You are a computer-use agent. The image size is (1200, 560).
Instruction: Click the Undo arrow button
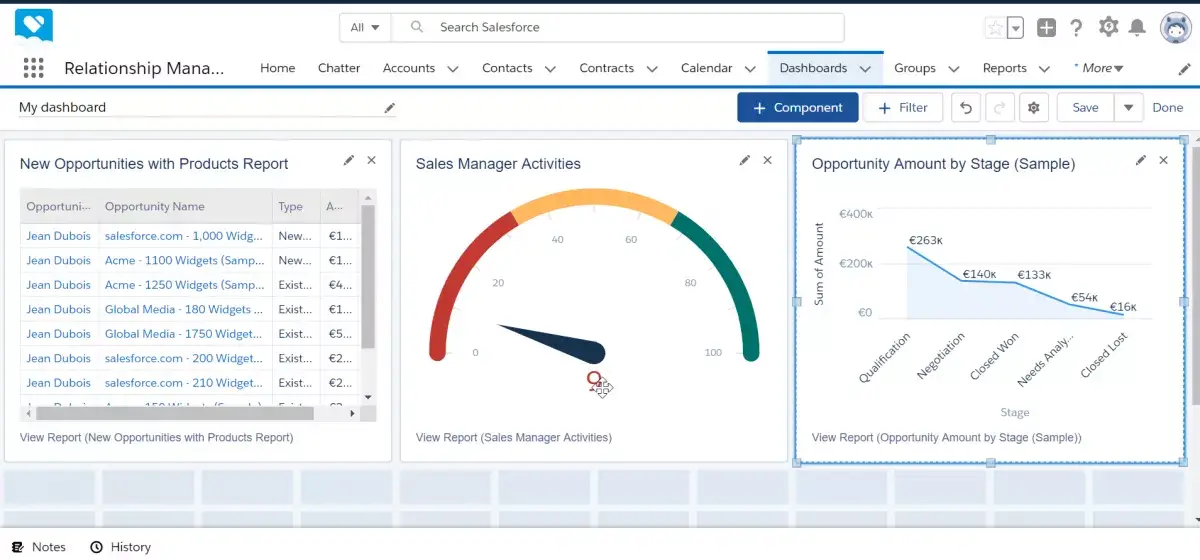[965, 108]
